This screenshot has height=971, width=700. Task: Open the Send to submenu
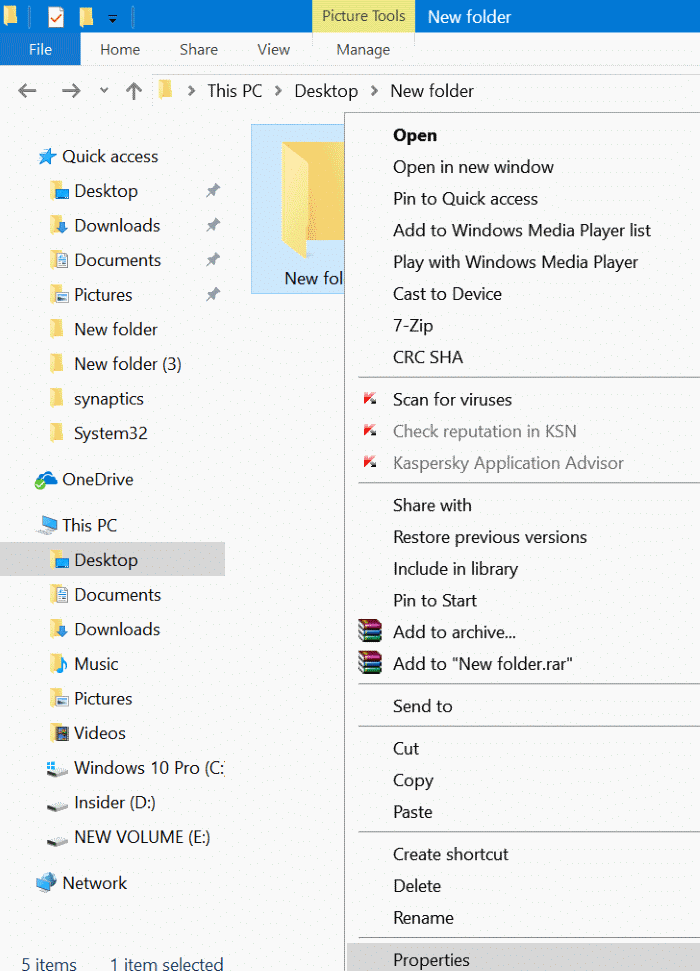[422, 706]
